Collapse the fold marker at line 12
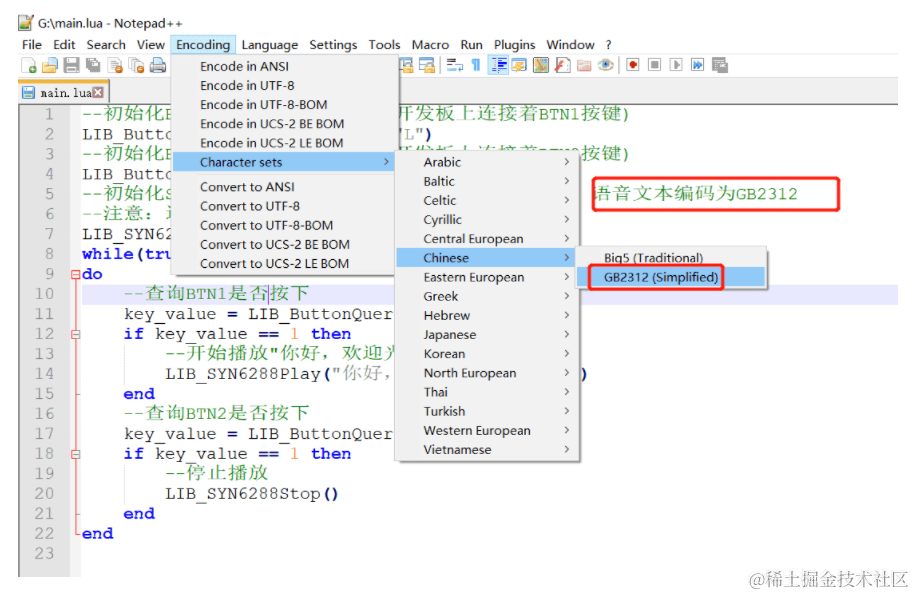The image size is (915, 596). coord(75,334)
